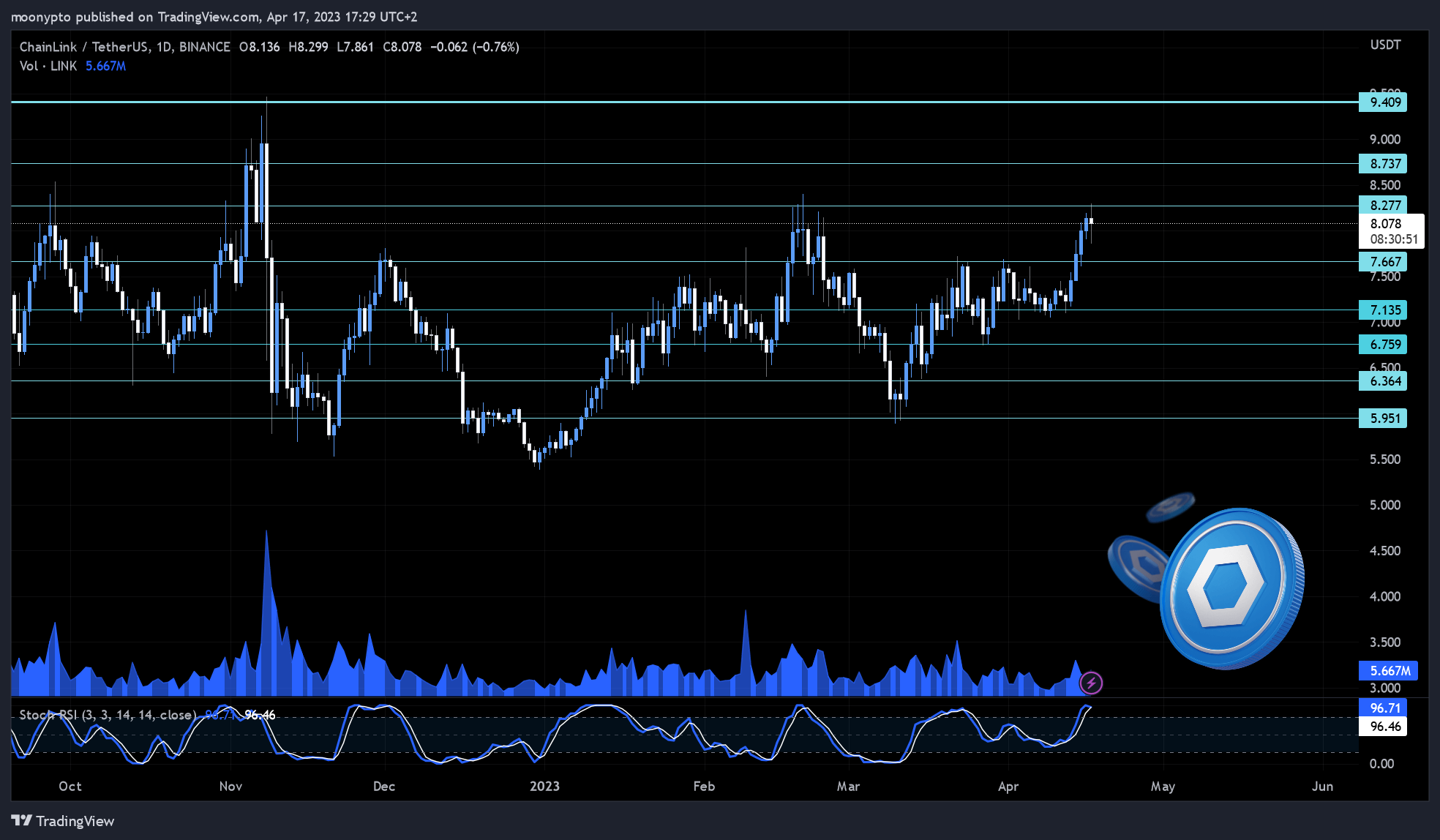Click the Stoch RSI 96.46 value label
This screenshot has width=1440, height=840.
tap(1382, 726)
